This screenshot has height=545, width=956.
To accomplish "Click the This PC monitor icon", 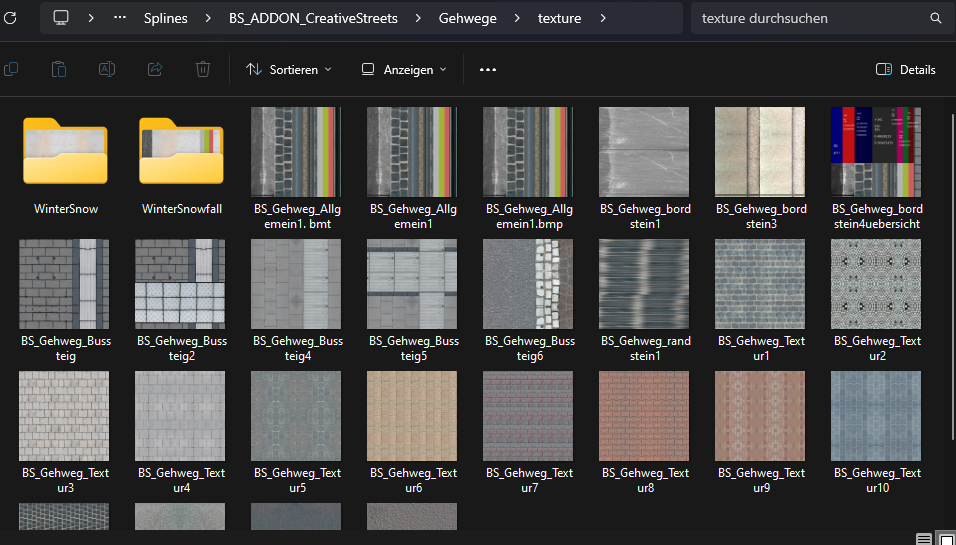I will click(61, 18).
